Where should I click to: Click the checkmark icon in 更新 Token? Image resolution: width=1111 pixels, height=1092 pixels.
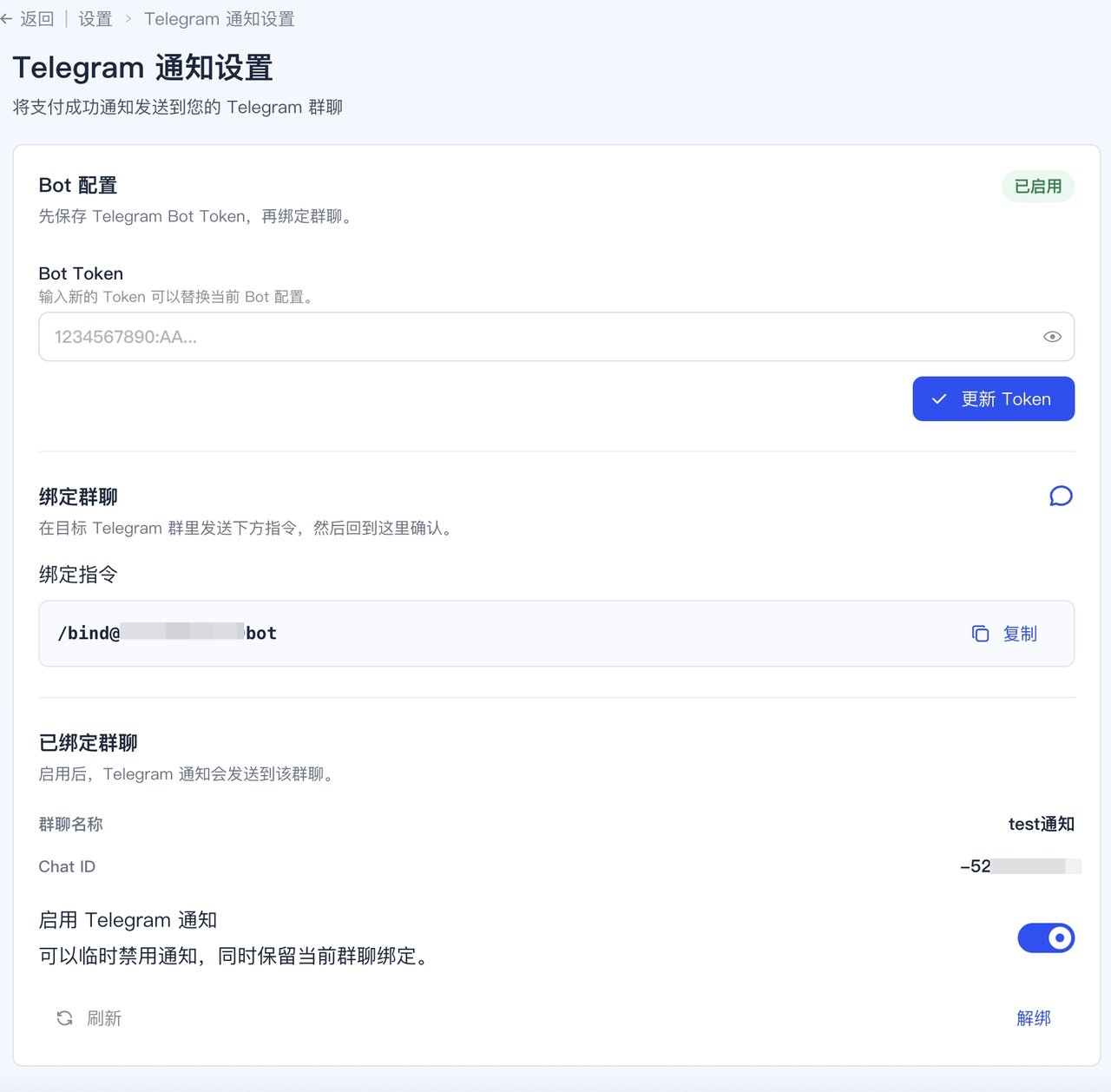[939, 399]
